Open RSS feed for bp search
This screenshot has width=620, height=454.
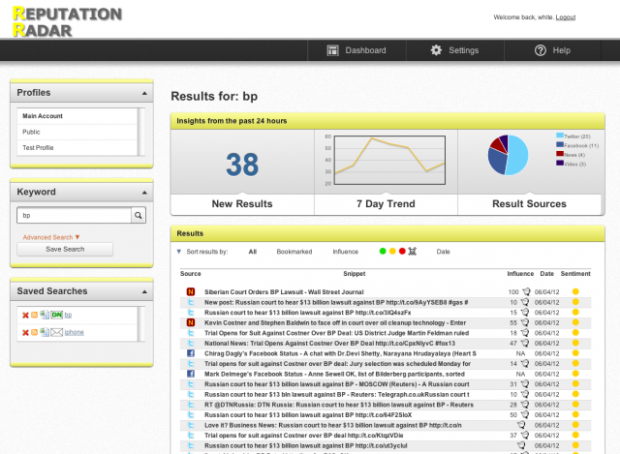[x=34, y=315]
